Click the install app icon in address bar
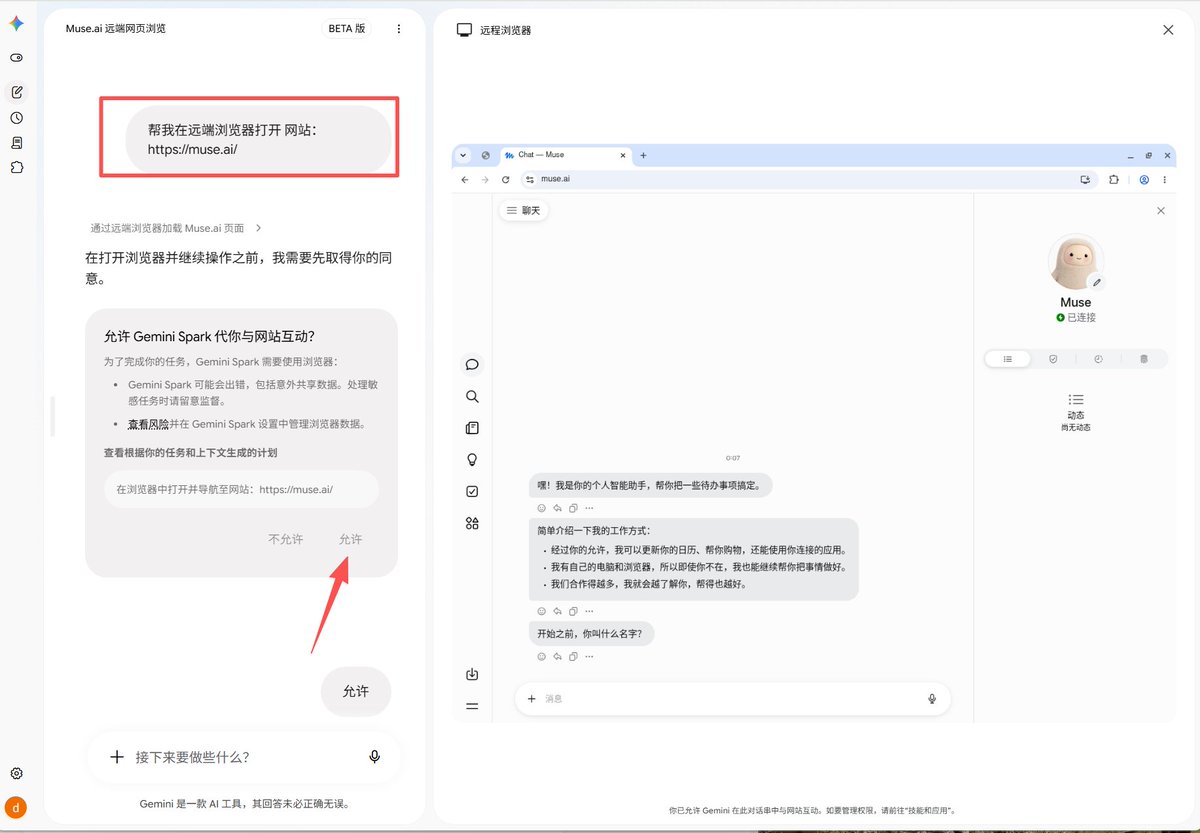Viewport: 1200px width, 833px height. pos(1085,179)
